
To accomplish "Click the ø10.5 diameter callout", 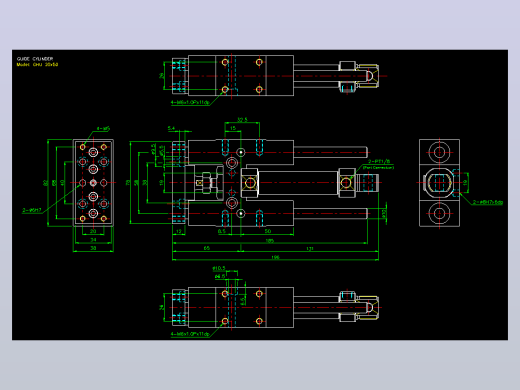I will tap(219, 268).
